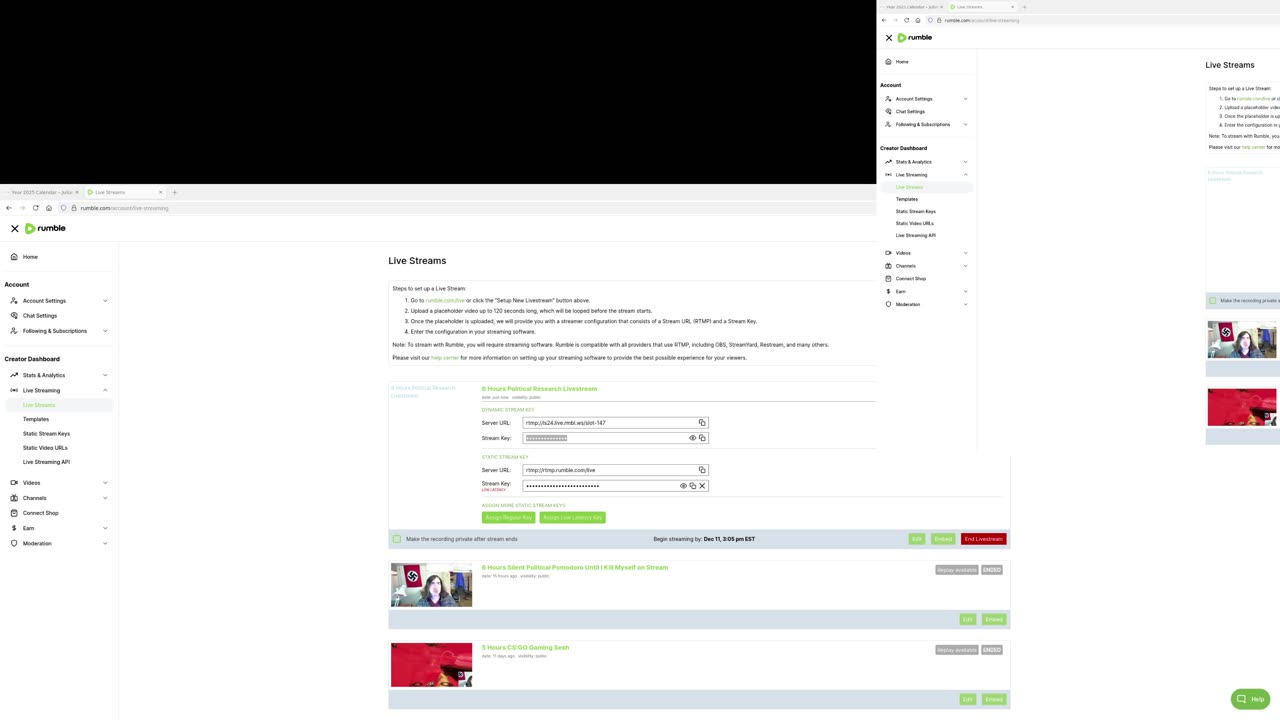Expand Channels section in main sidebar
The height and width of the screenshot is (720, 1280).
click(x=105, y=498)
